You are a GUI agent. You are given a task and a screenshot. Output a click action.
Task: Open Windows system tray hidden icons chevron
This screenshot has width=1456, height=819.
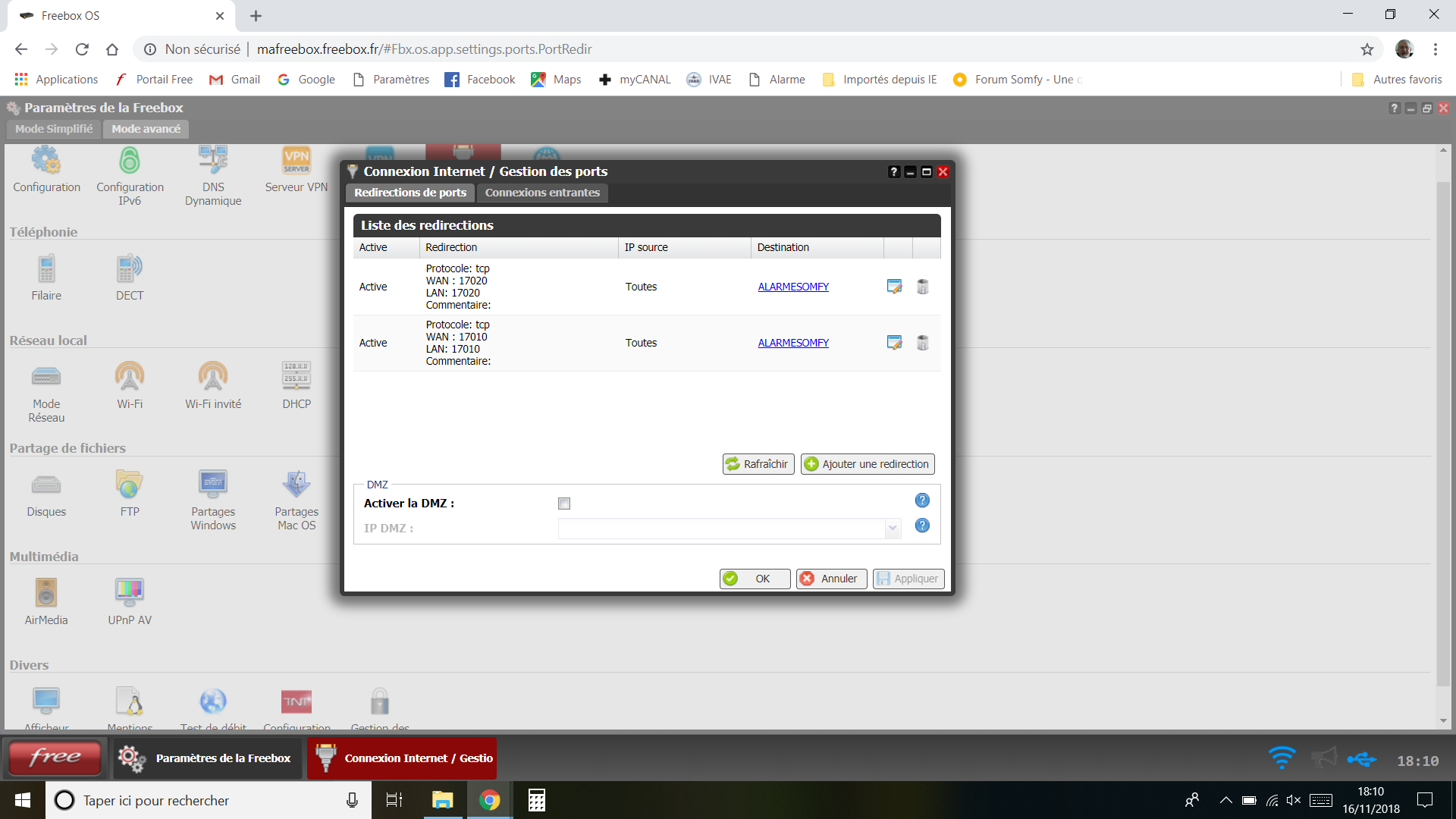click(1225, 800)
